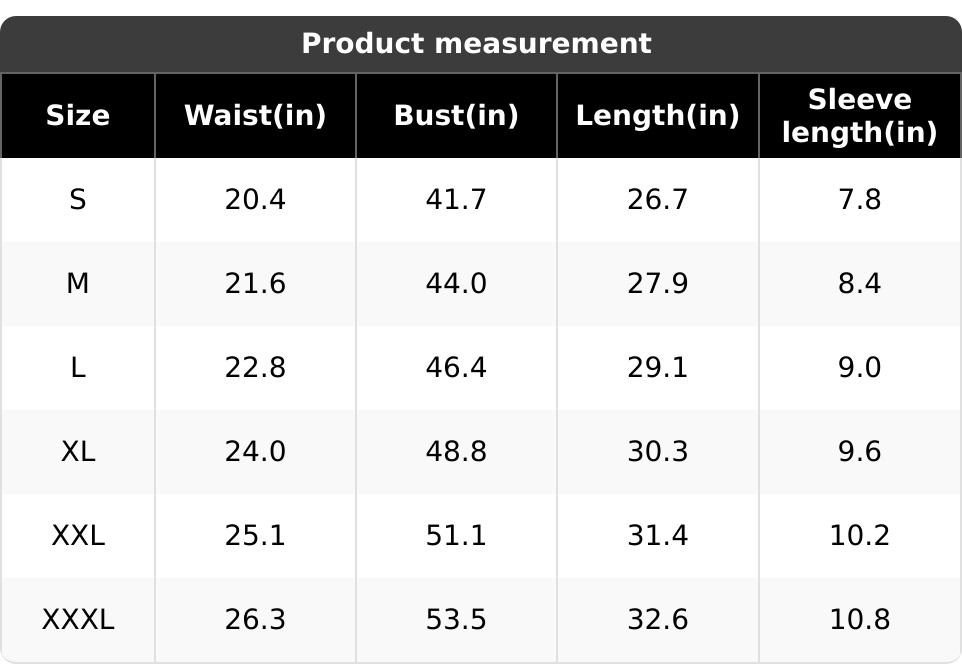Click the Waist(in) column header

tap(255, 116)
